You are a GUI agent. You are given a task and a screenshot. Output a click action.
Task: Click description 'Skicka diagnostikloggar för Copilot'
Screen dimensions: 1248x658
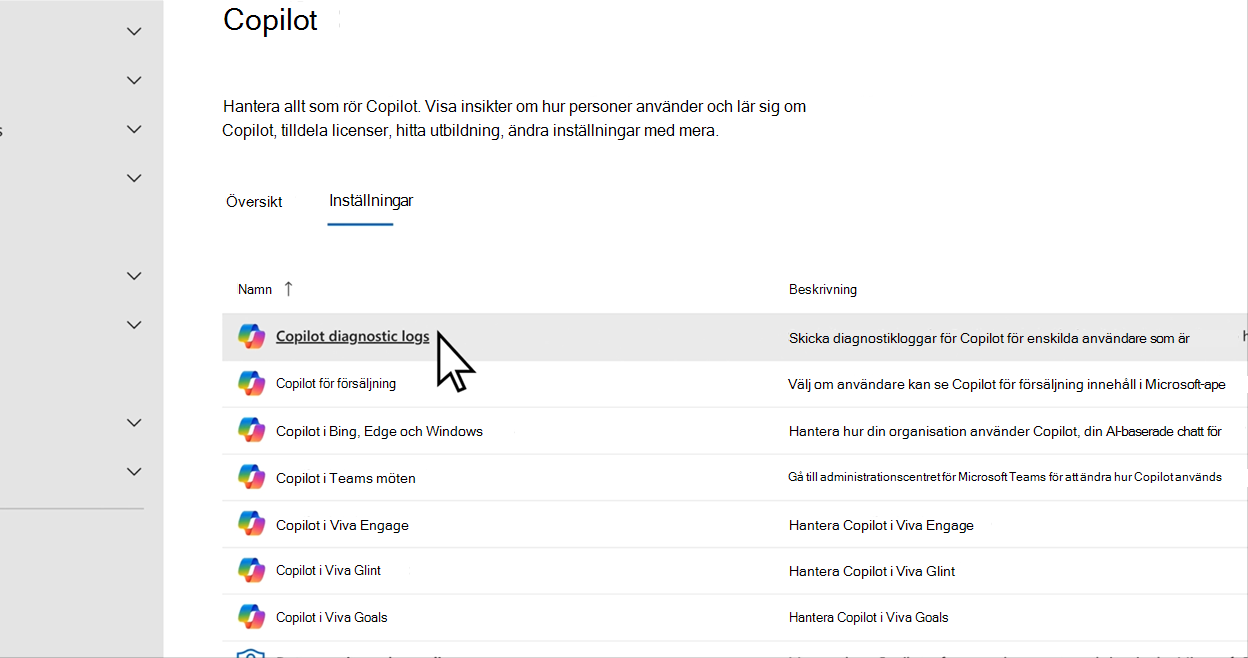(989, 338)
